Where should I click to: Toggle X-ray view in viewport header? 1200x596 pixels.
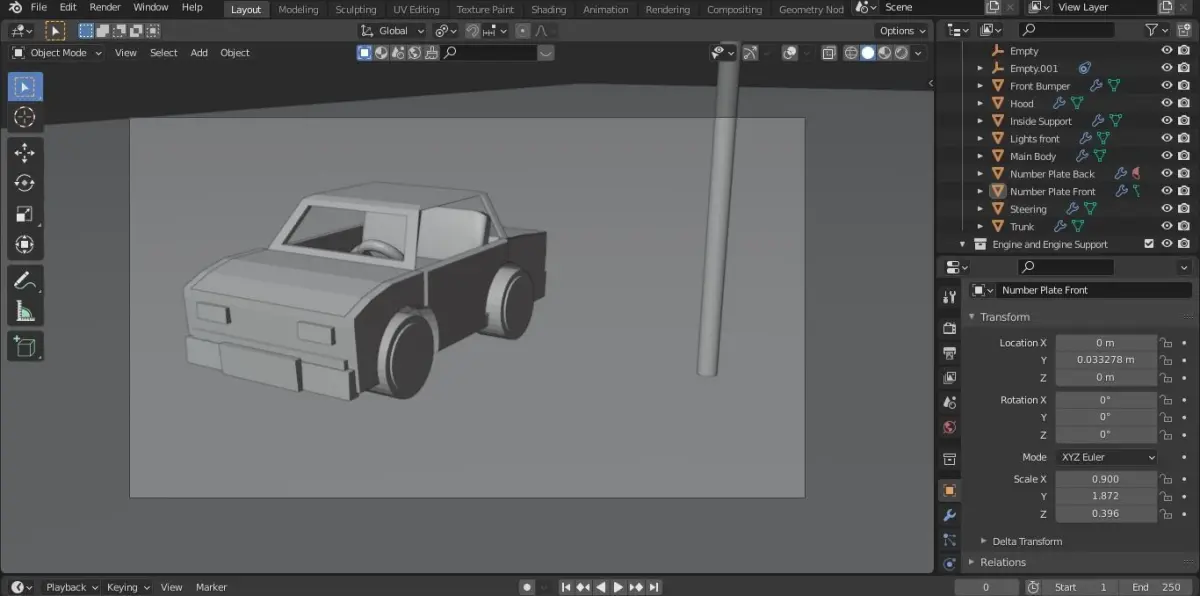point(828,53)
